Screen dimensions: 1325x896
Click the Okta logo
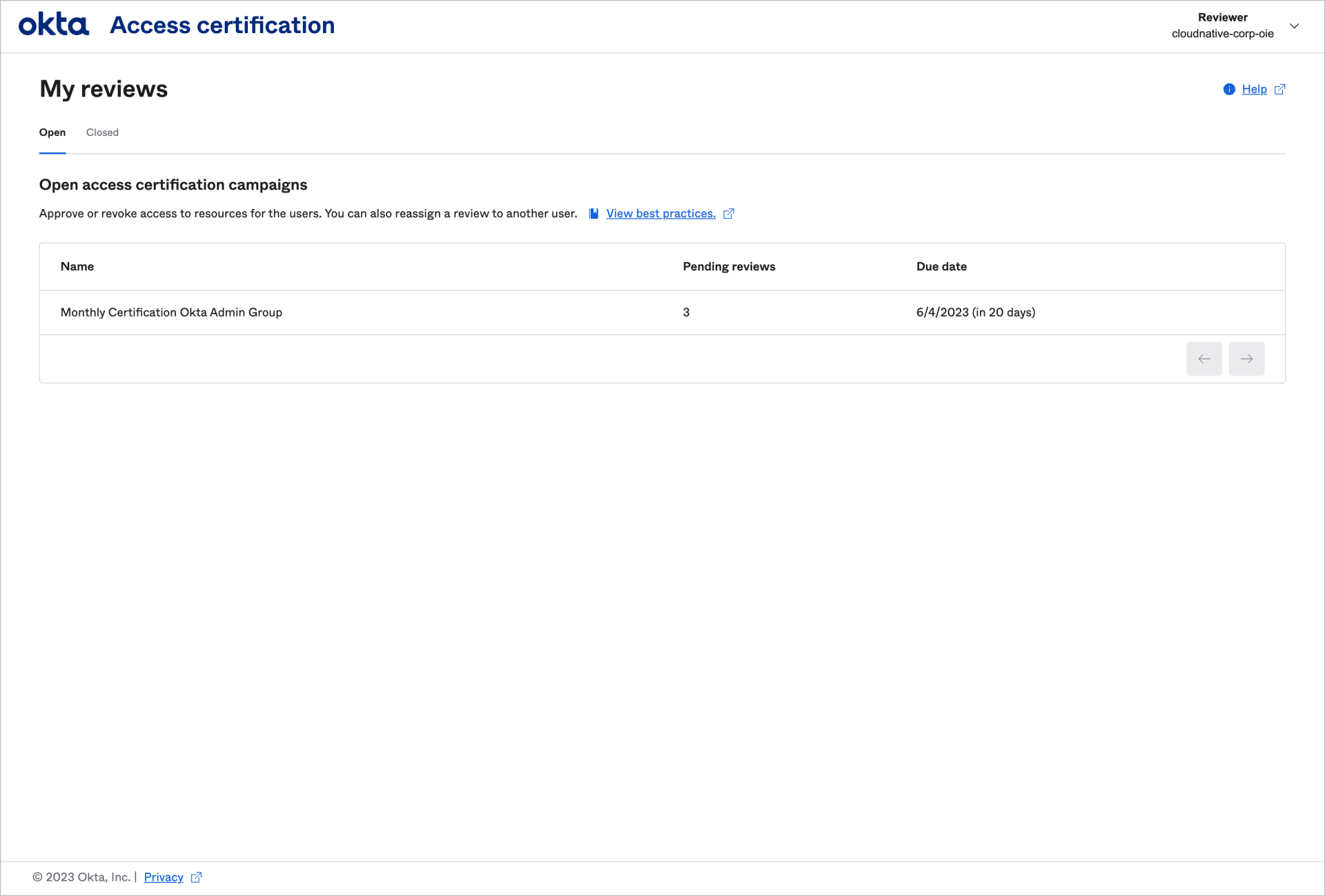(53, 24)
